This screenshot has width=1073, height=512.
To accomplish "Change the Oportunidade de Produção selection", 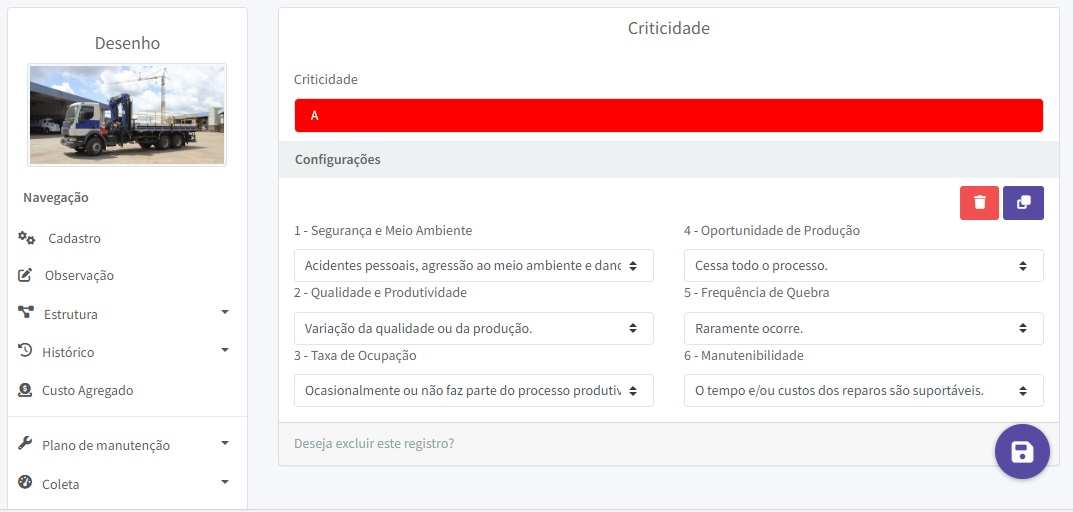I will click(863, 266).
